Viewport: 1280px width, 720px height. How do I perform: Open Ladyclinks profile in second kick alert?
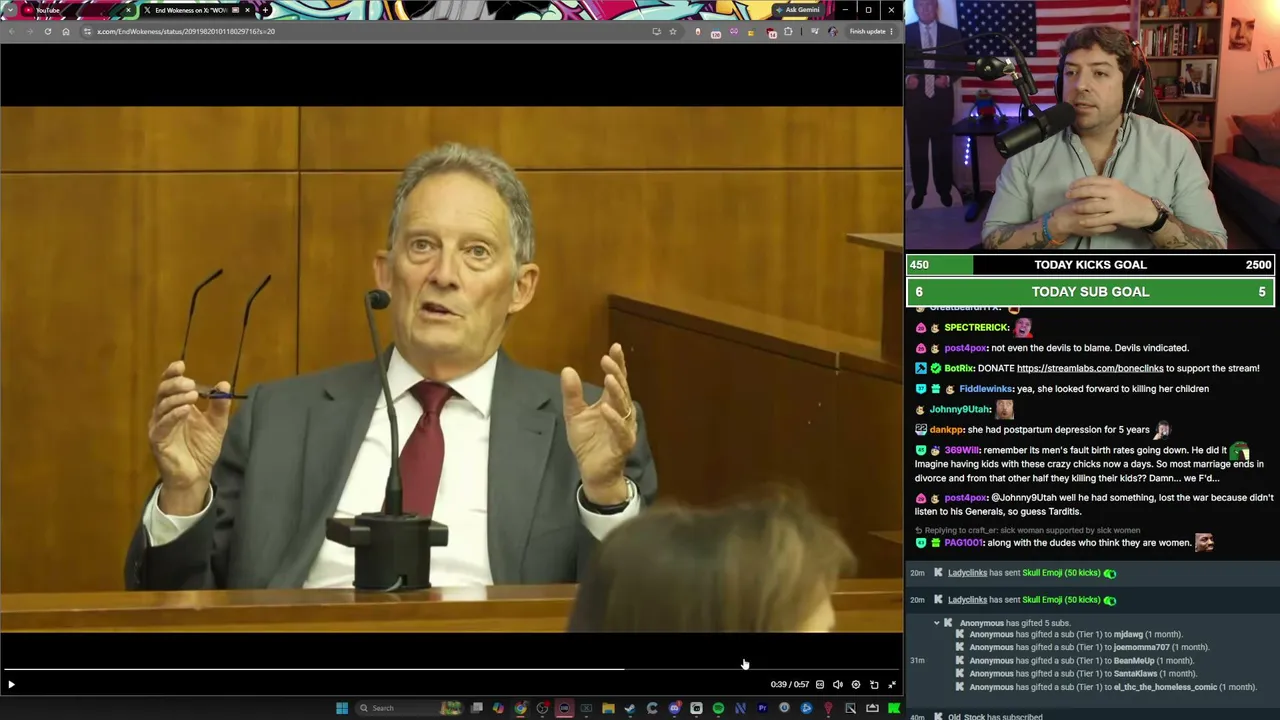967,600
